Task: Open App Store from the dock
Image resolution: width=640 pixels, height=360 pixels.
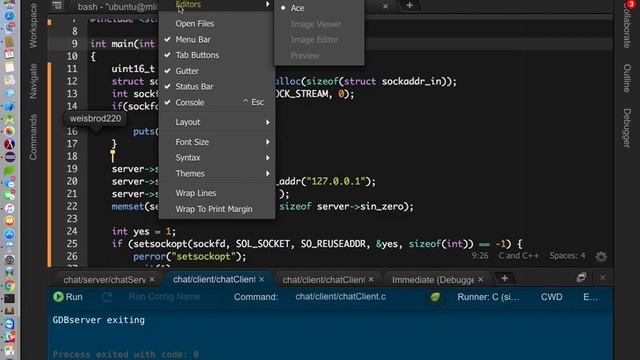Action: point(10,234)
